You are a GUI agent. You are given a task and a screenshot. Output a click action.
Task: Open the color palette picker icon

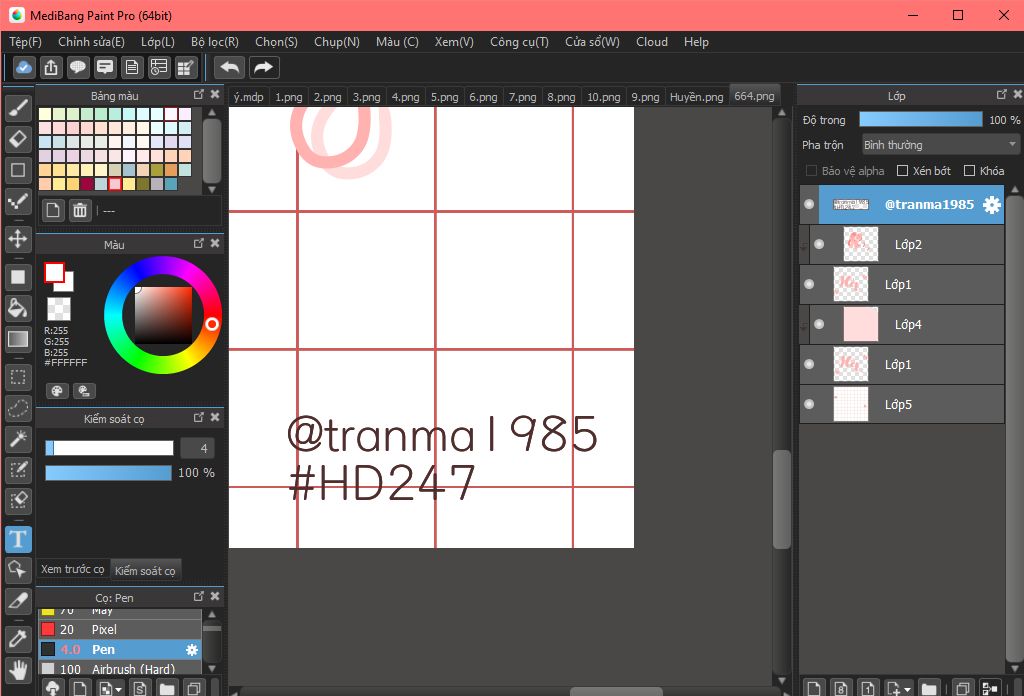click(57, 391)
